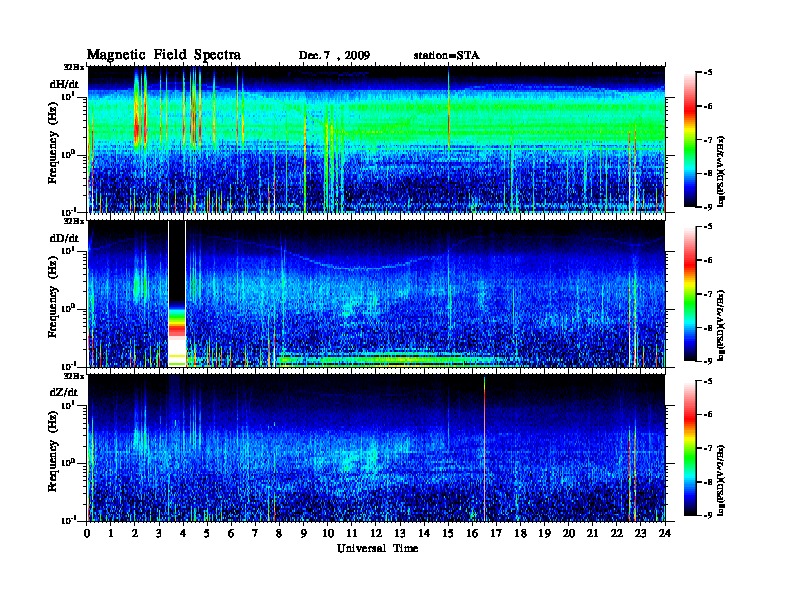The image size is (792, 612).
Task: Click the 10^0 tick label of dH/dt panel
Action: tap(68, 154)
